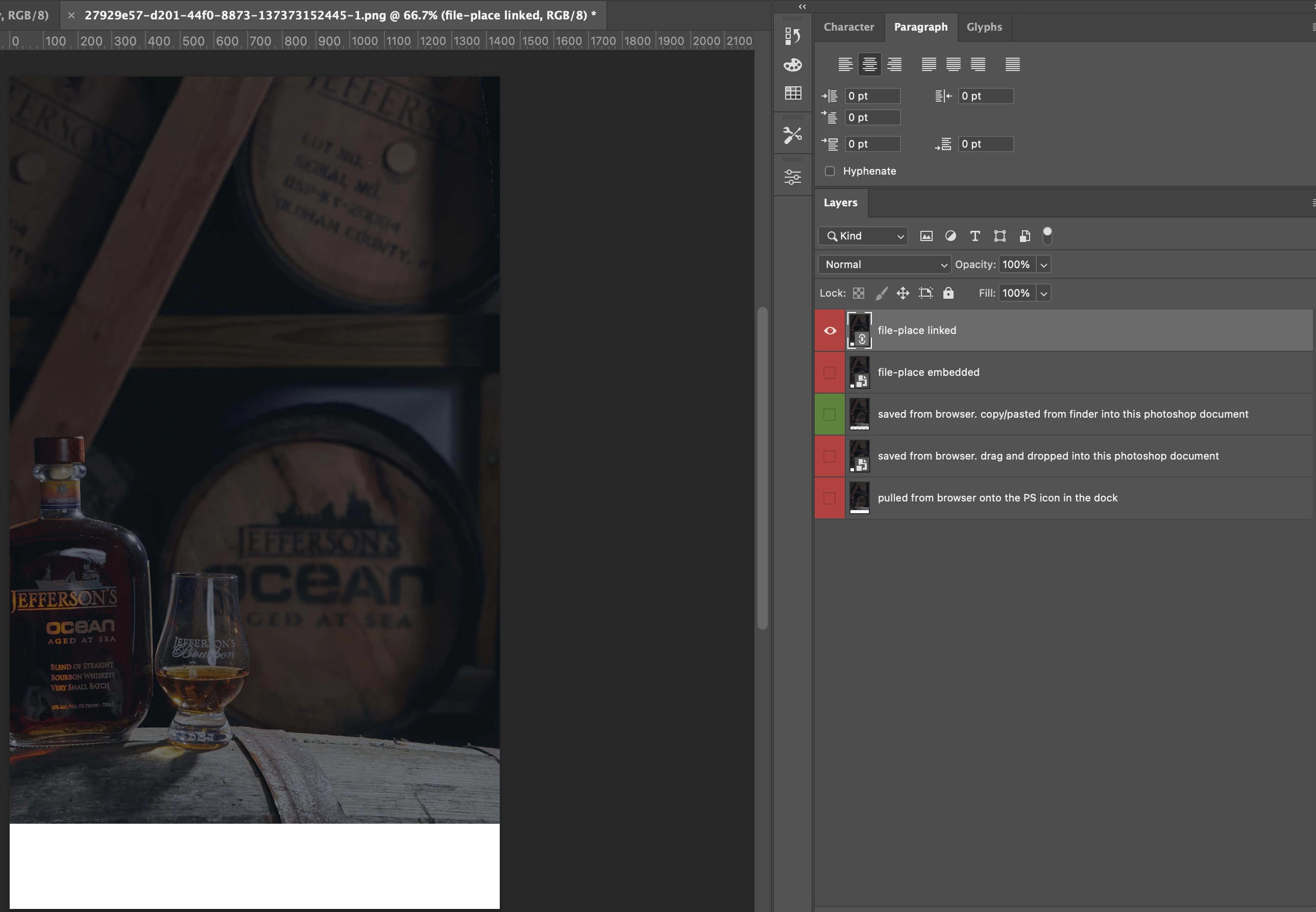Open the Normal blend mode dropdown
1316x912 pixels.
point(884,265)
